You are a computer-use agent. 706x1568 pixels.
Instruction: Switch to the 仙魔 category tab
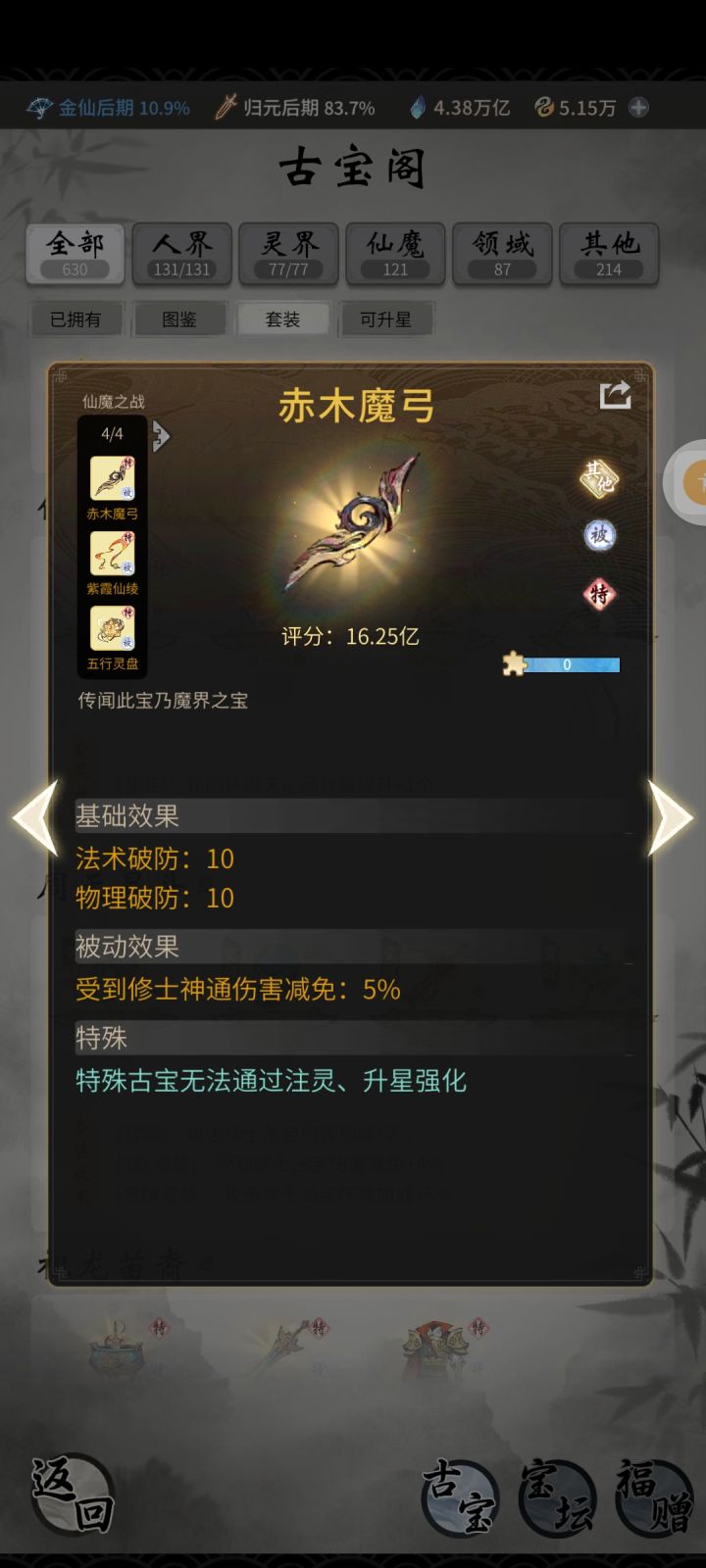pyautogui.click(x=395, y=254)
